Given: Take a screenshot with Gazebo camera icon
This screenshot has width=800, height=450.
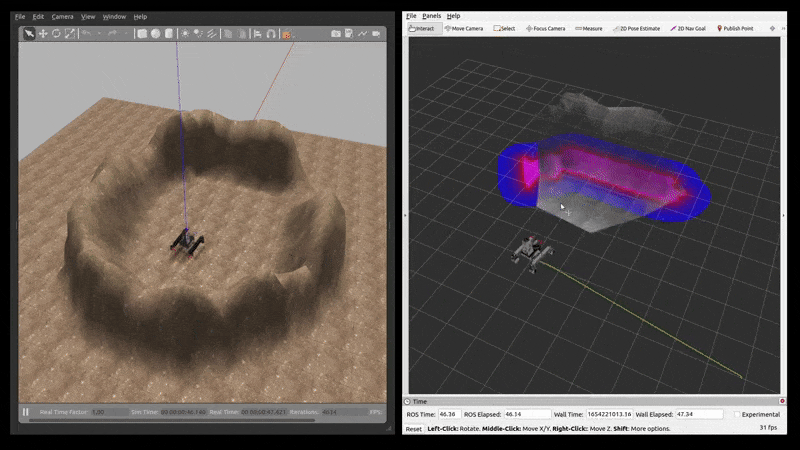Looking at the screenshot, I should pyautogui.click(x=336, y=34).
